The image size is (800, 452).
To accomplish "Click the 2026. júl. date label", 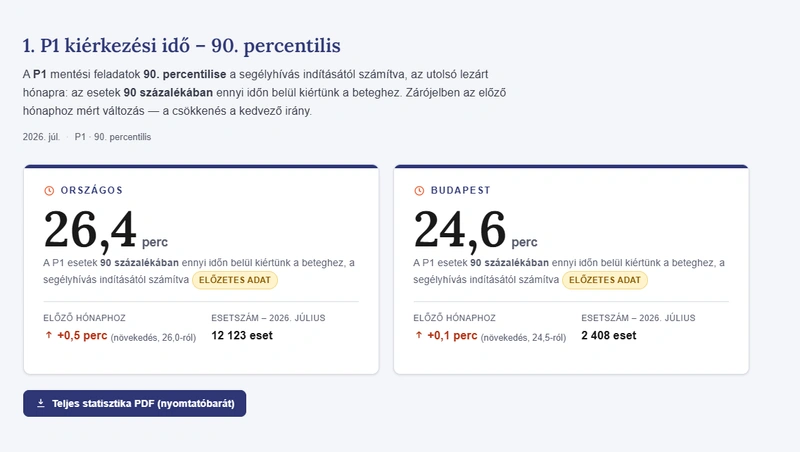I will pyautogui.click(x=41, y=137).
